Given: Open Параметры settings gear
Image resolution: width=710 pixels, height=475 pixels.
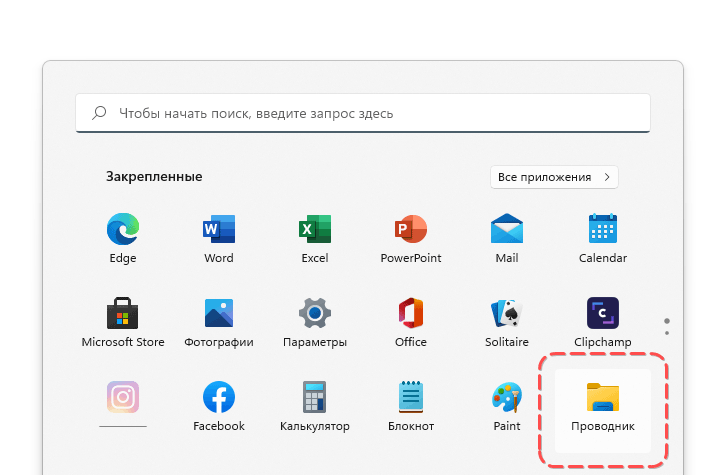Looking at the screenshot, I should pyautogui.click(x=315, y=322).
